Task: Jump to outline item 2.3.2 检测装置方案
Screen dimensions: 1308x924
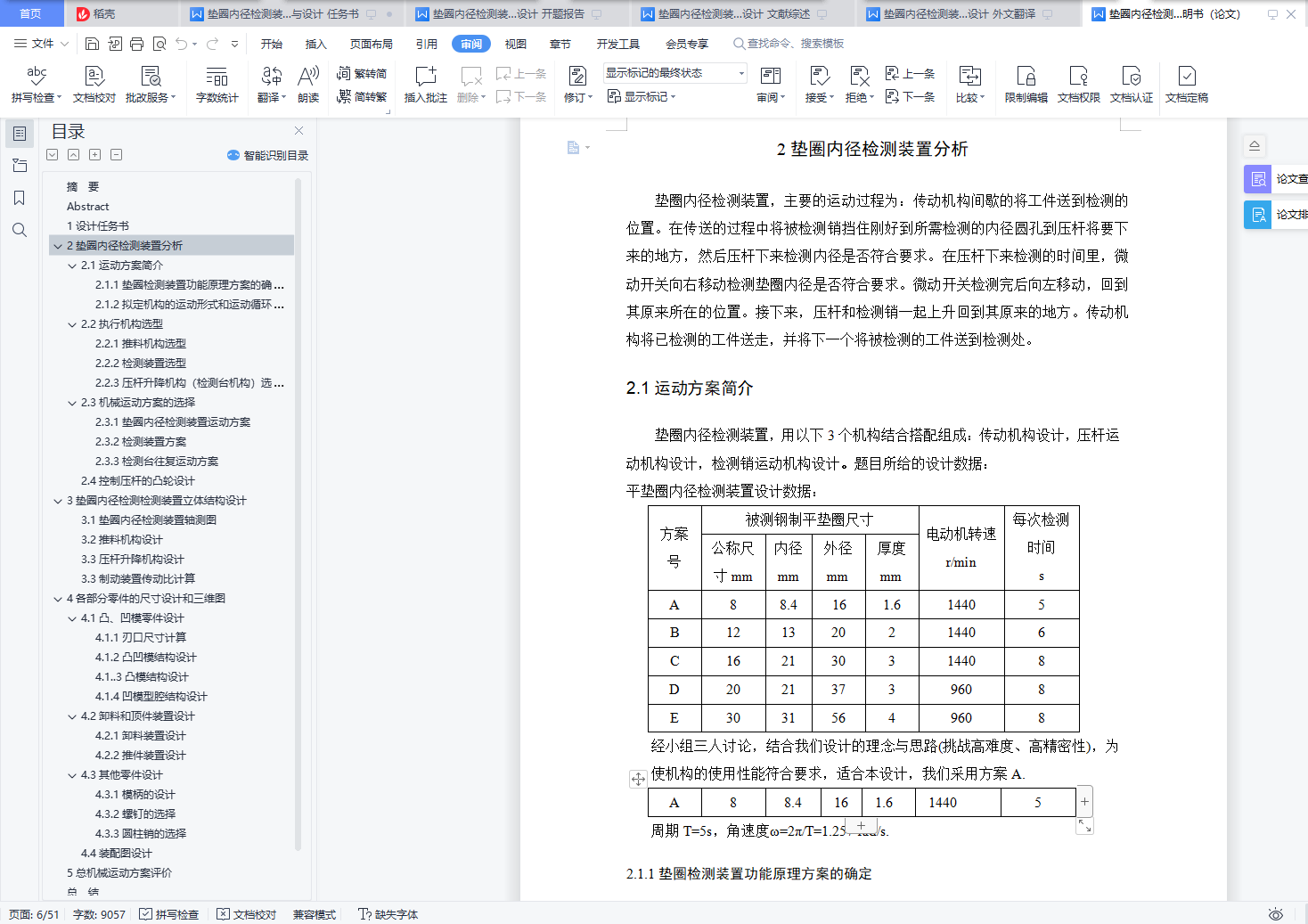Action: click(141, 442)
